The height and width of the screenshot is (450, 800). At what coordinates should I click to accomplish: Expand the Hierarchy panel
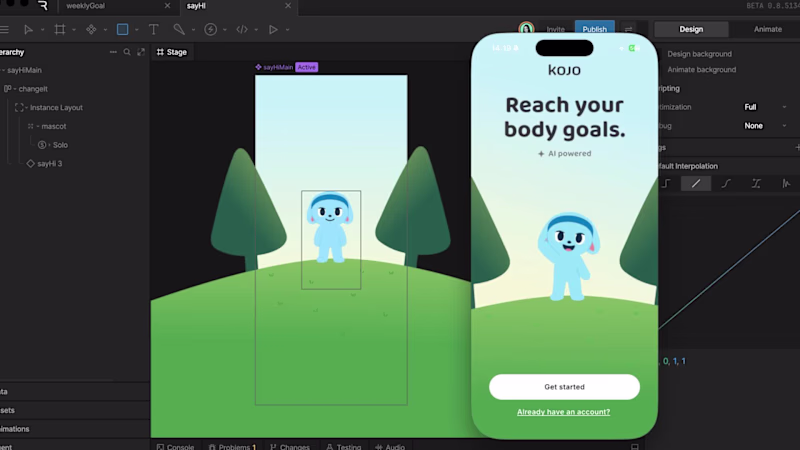141,52
